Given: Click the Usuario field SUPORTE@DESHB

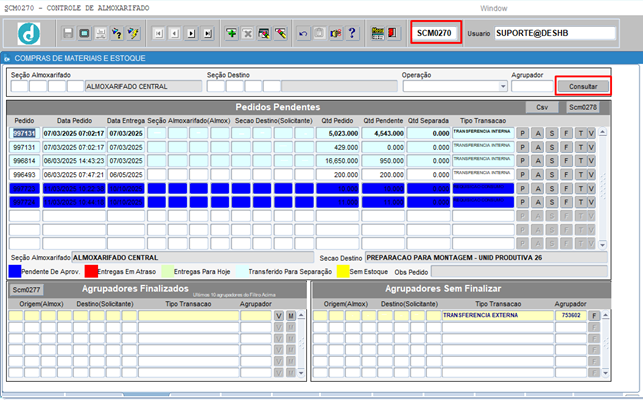Looking at the screenshot, I should click(x=555, y=33).
